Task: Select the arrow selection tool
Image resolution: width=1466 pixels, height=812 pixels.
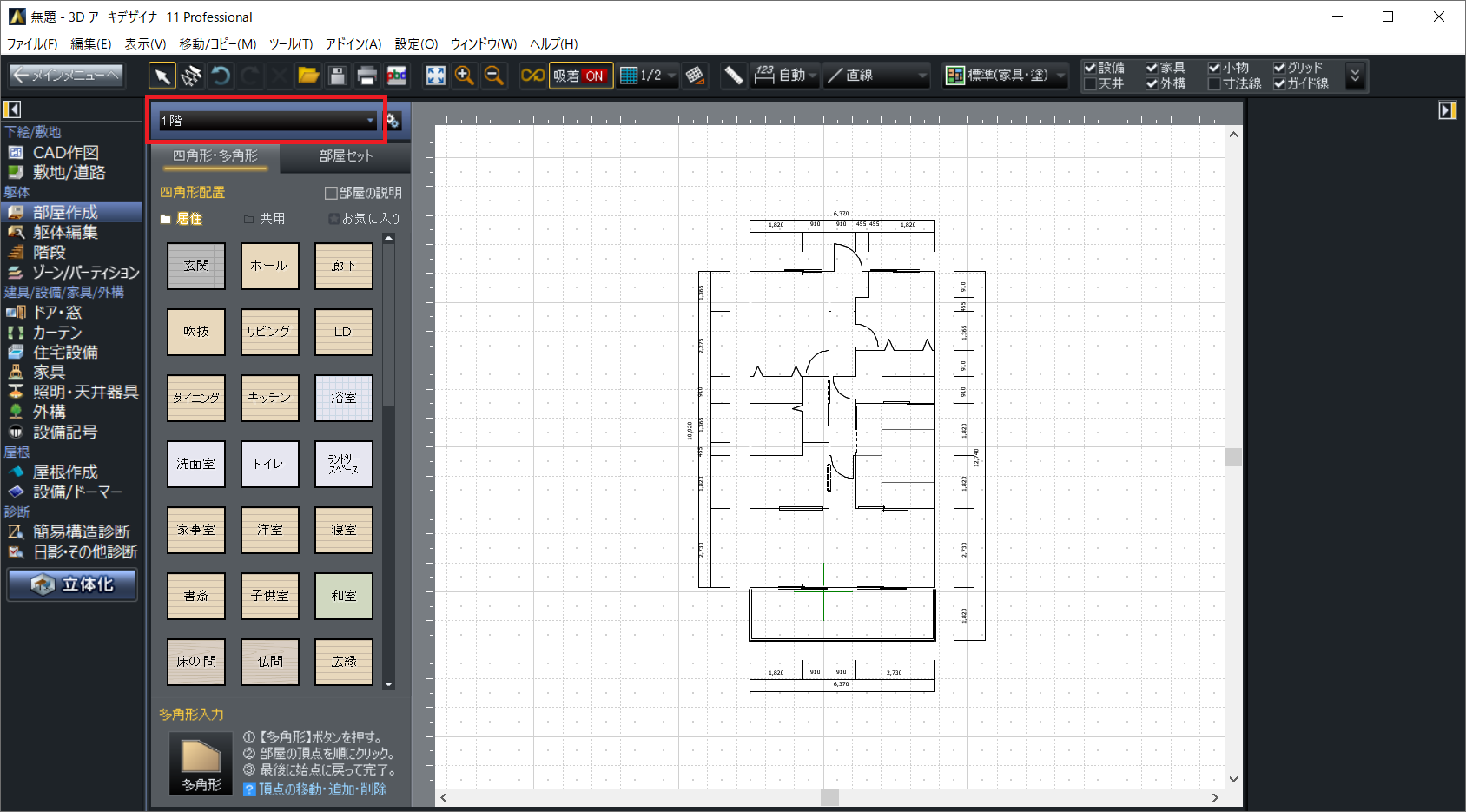Action: [x=162, y=76]
